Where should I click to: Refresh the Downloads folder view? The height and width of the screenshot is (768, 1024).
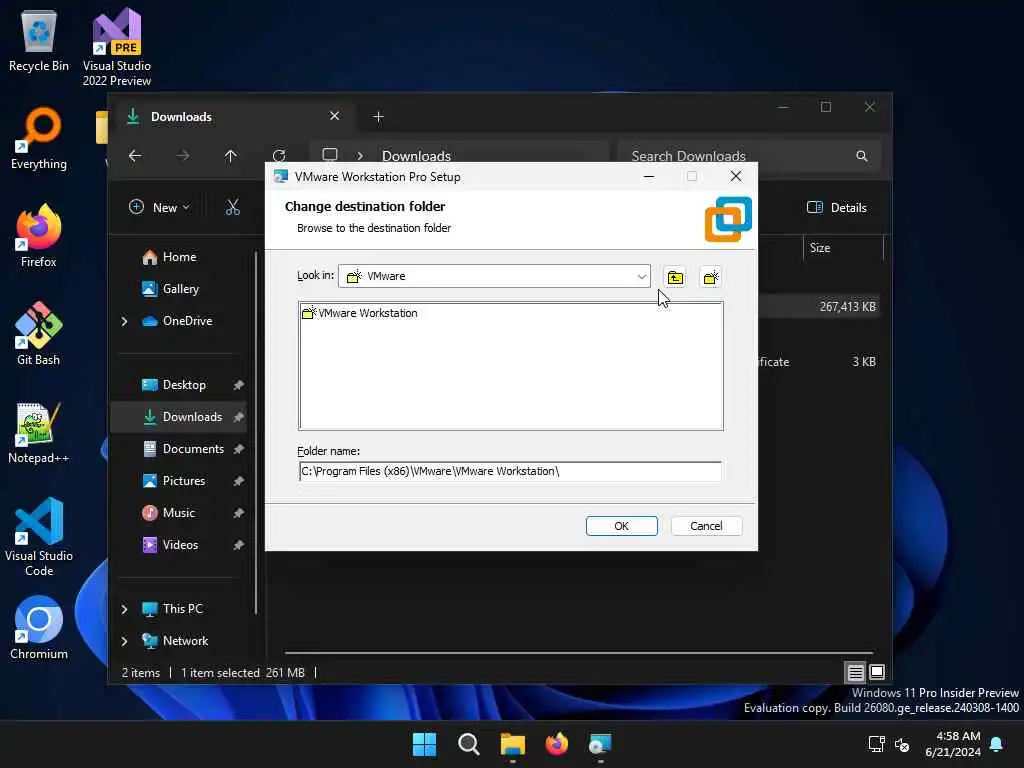point(279,155)
